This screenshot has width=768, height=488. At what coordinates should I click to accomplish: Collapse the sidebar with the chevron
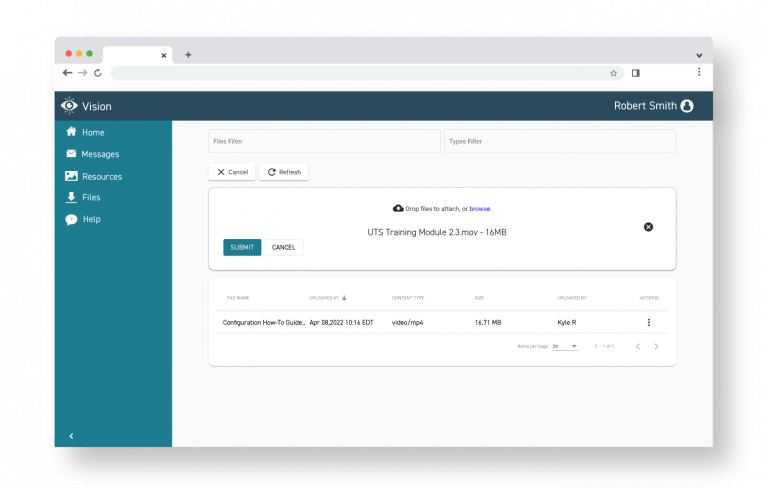[71, 436]
